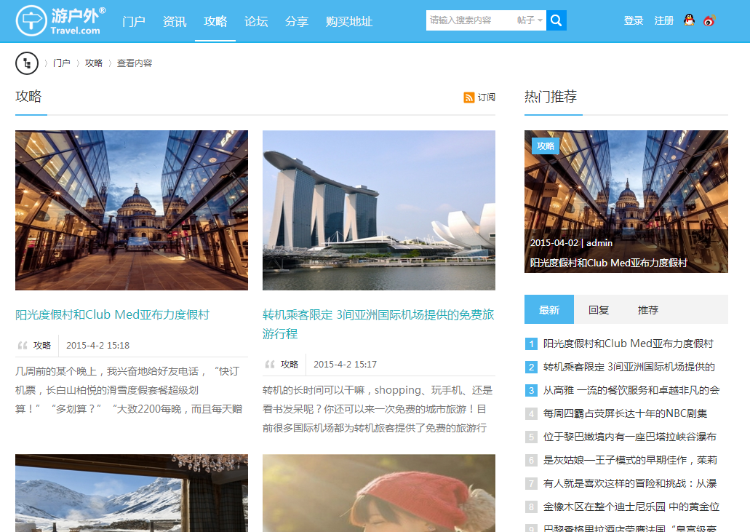Viewport: 750px width, 532px height.
Task: Open the snowy mountain article thumbnail
Action: (132, 493)
